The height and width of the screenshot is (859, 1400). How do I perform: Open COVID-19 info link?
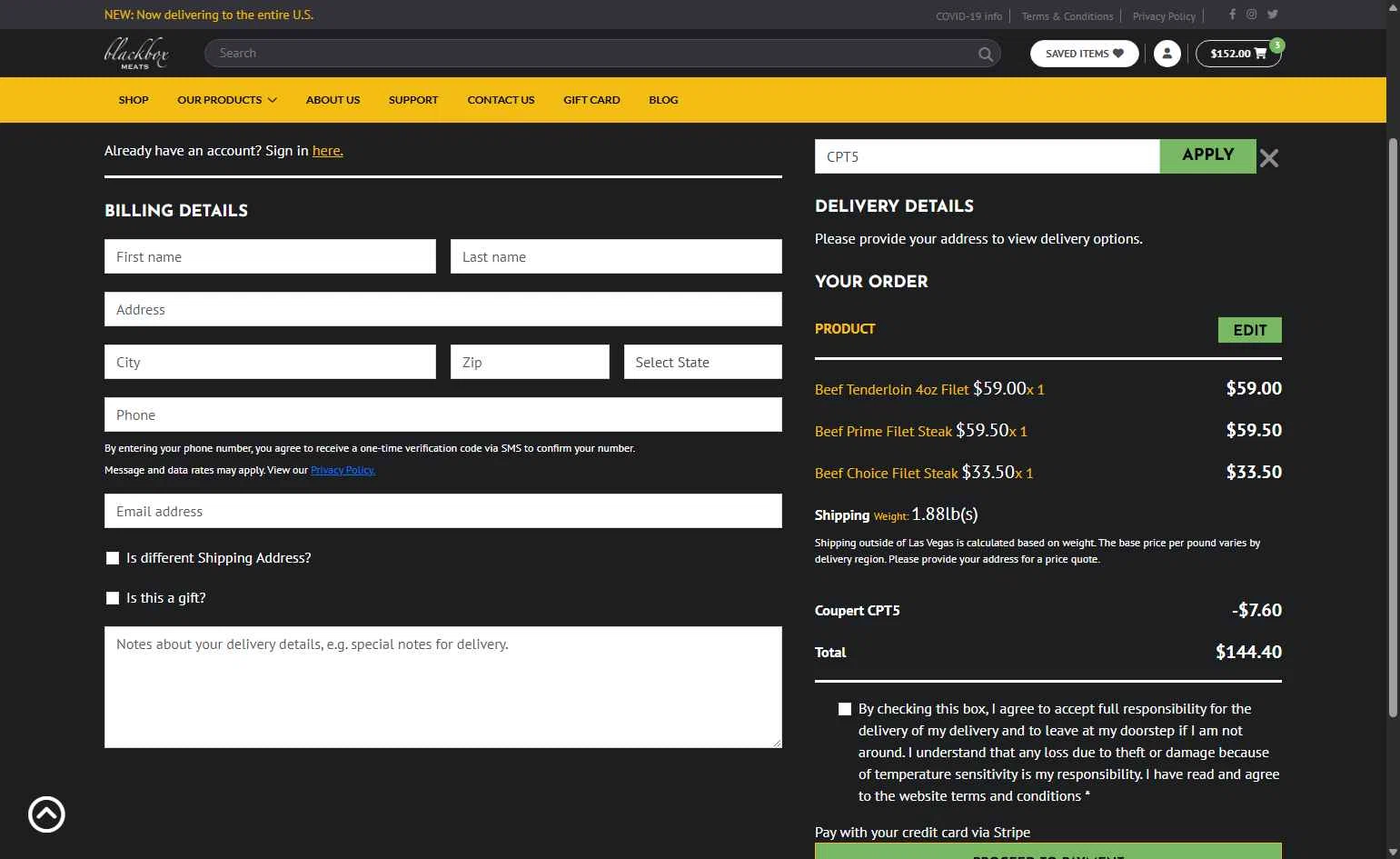(x=968, y=16)
